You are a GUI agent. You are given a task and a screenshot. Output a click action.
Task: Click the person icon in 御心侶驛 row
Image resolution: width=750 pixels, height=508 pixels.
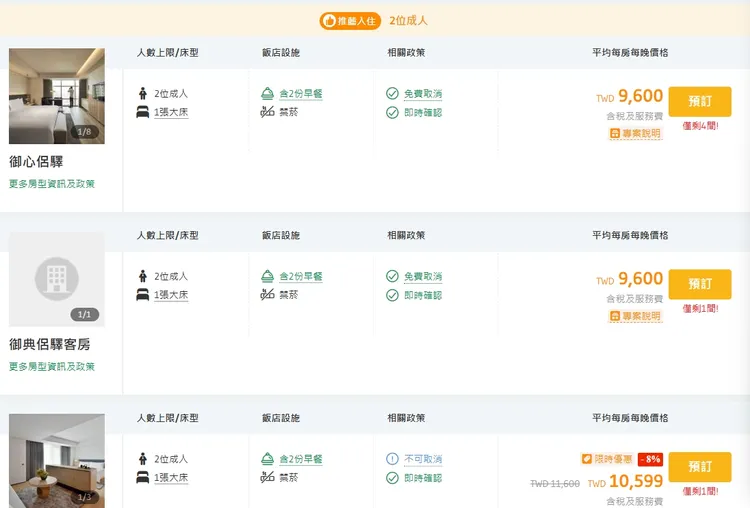point(143,93)
